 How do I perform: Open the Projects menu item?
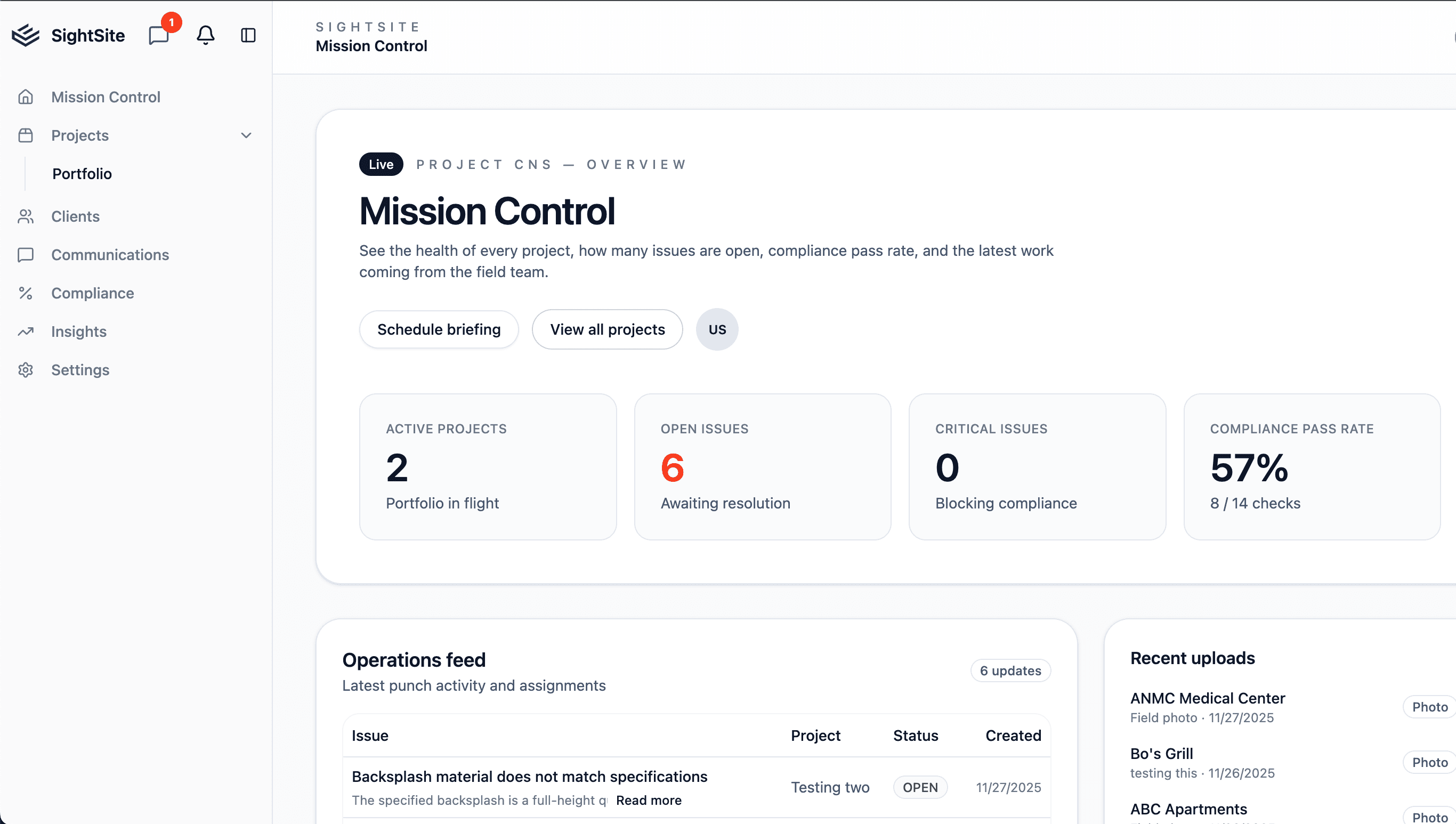(80, 135)
